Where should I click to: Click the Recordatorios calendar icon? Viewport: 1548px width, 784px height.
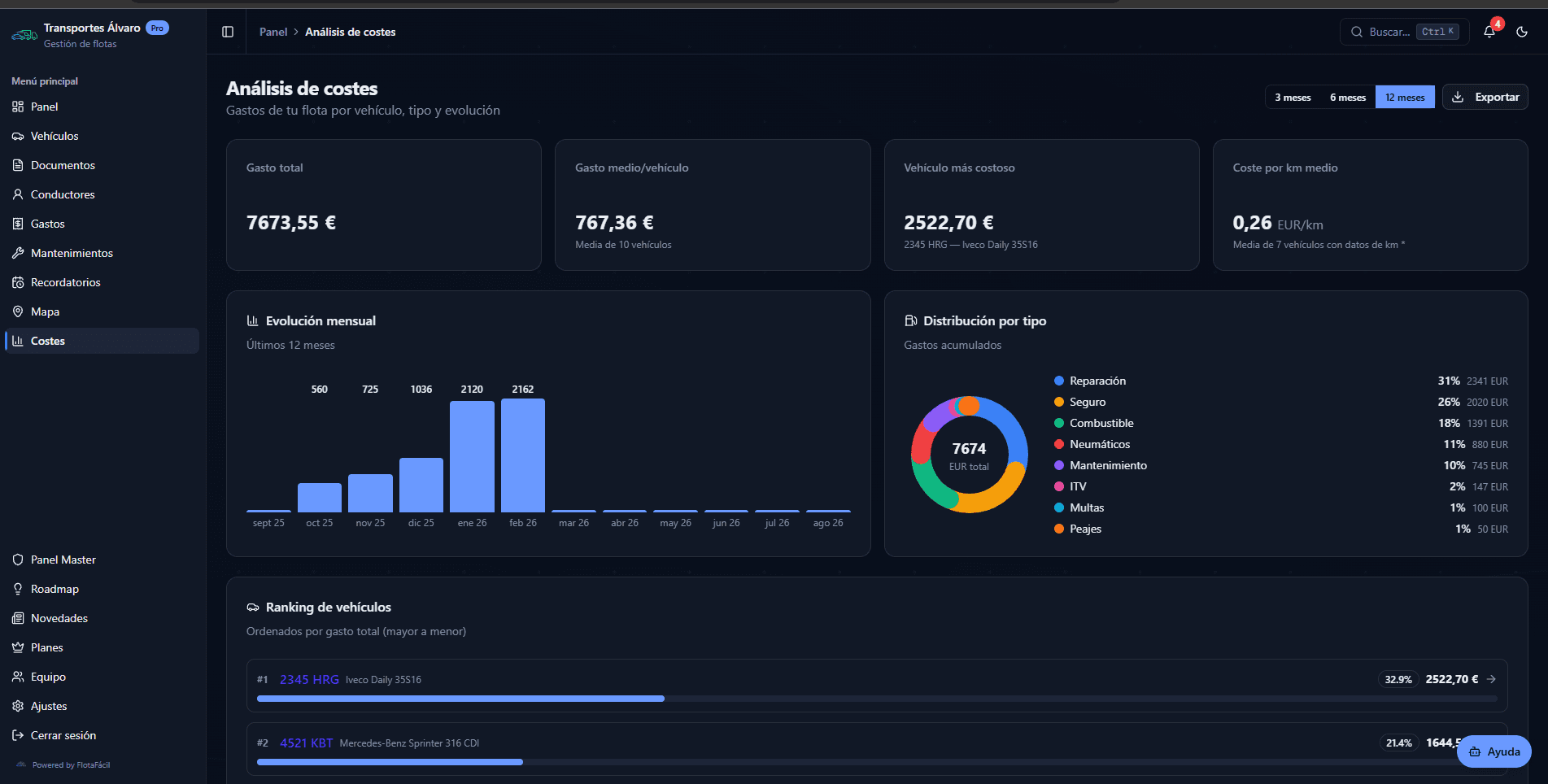click(x=18, y=282)
